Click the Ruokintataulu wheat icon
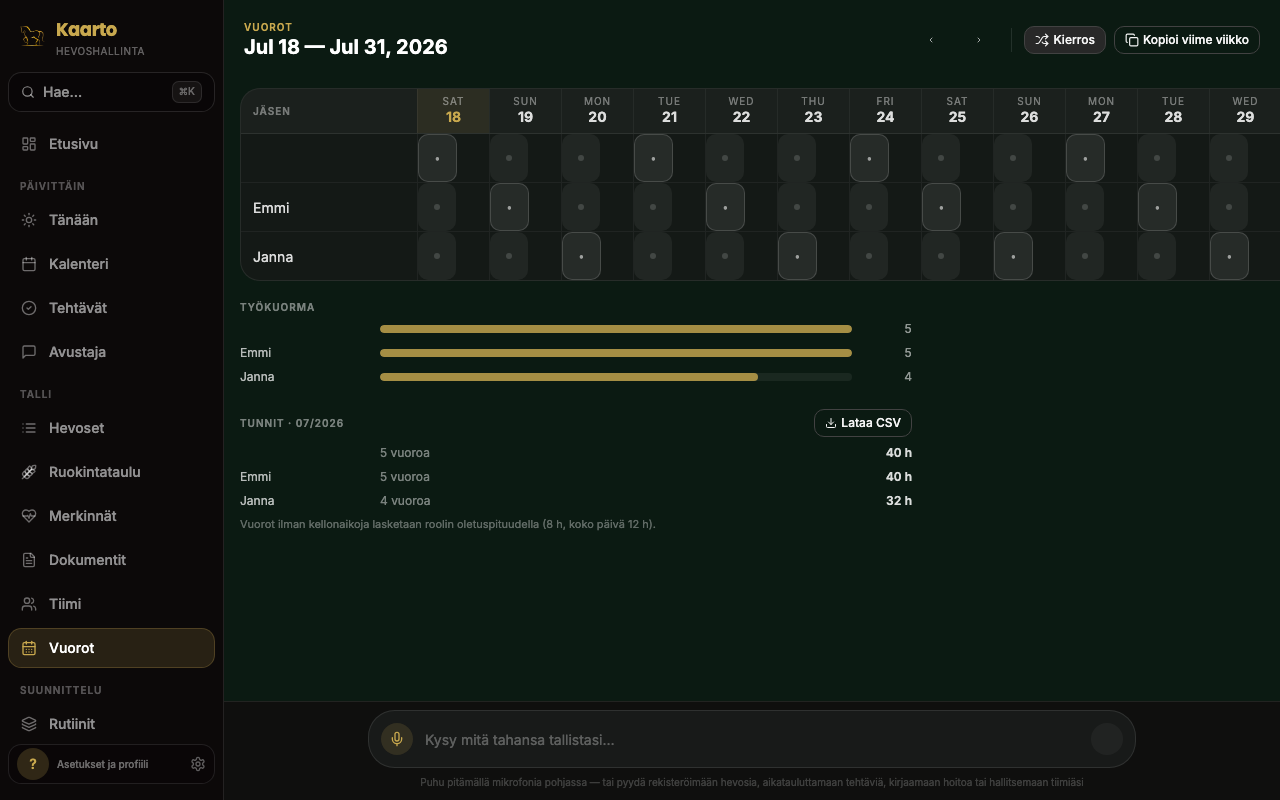The height and width of the screenshot is (800, 1280). coord(29,472)
